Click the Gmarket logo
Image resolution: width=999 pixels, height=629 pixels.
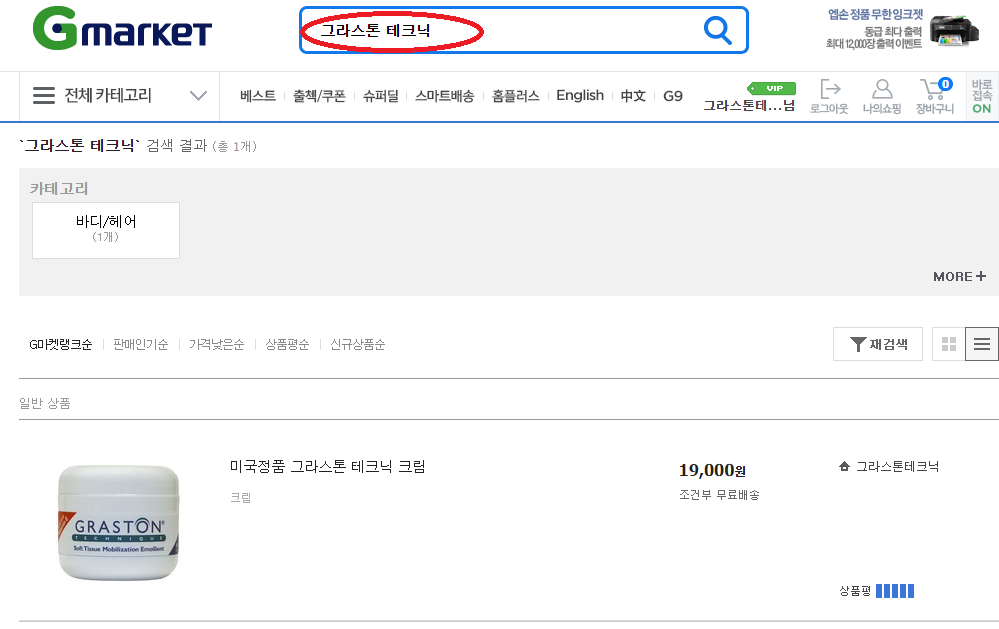click(x=122, y=29)
